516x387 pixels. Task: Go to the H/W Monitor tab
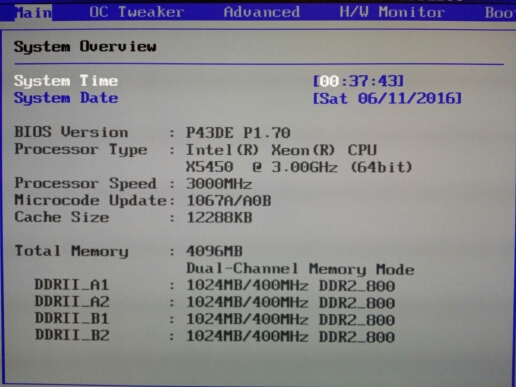tap(392, 12)
